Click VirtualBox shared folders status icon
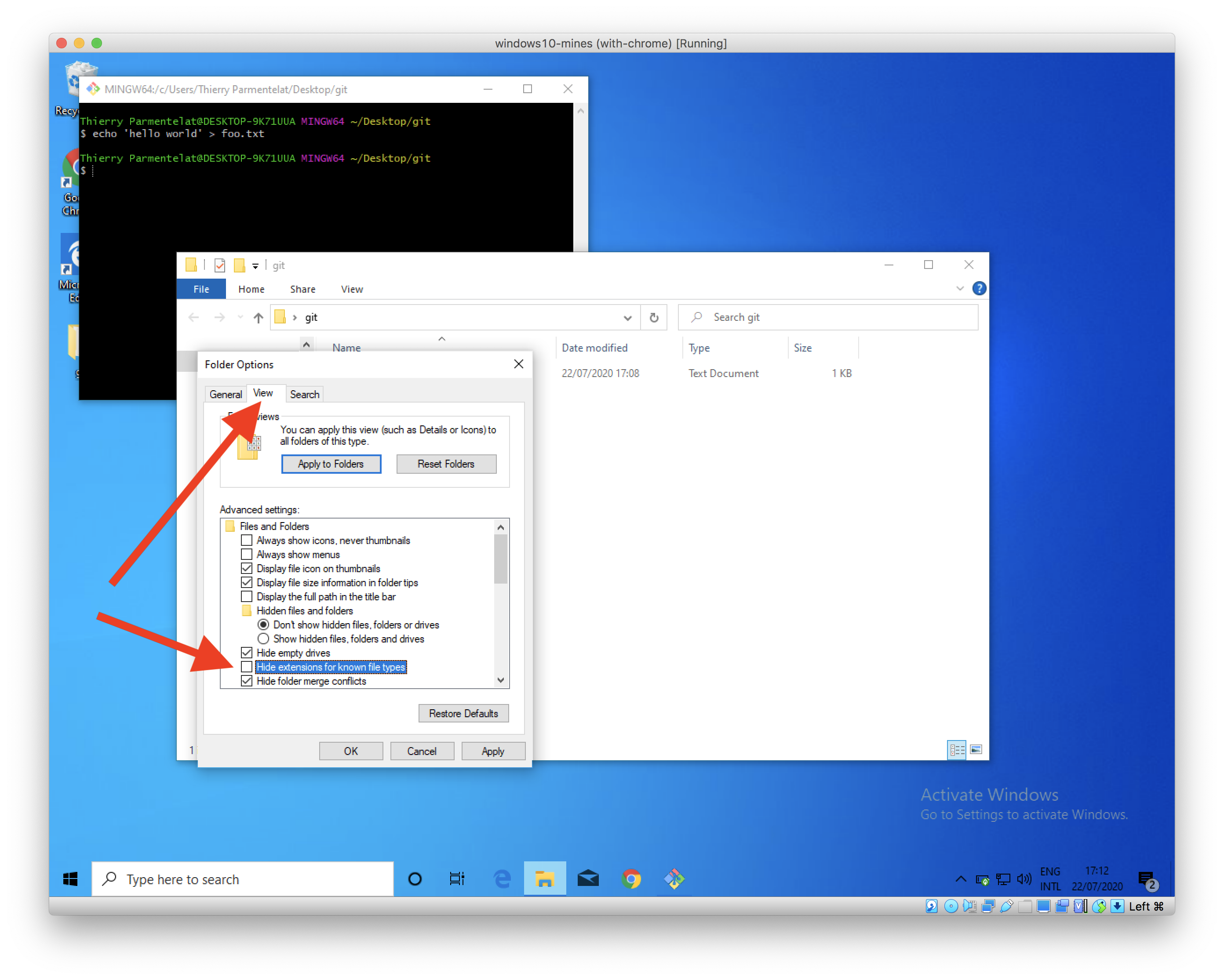Viewport: 1224px width, 980px height. (x=1025, y=906)
